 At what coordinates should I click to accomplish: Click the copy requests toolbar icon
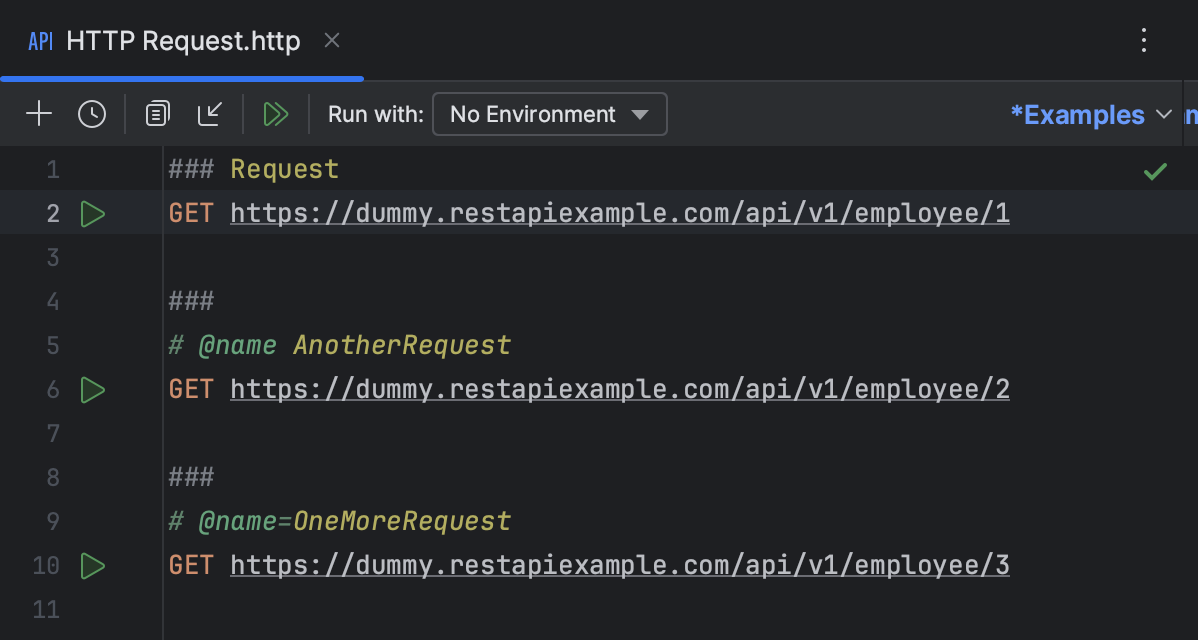(x=156, y=113)
